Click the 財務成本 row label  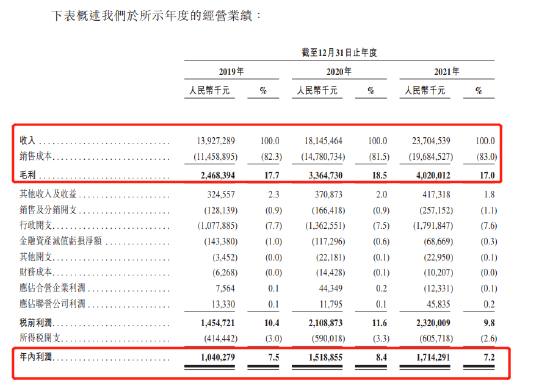point(36,272)
